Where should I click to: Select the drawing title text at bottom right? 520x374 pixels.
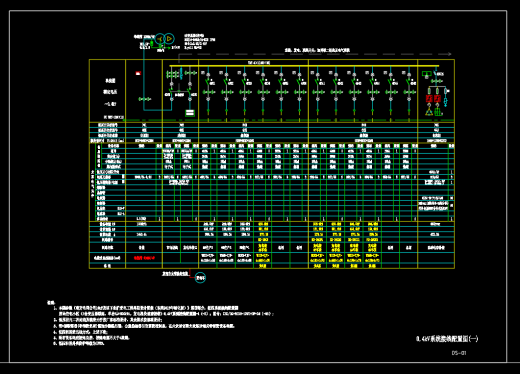[447, 339]
